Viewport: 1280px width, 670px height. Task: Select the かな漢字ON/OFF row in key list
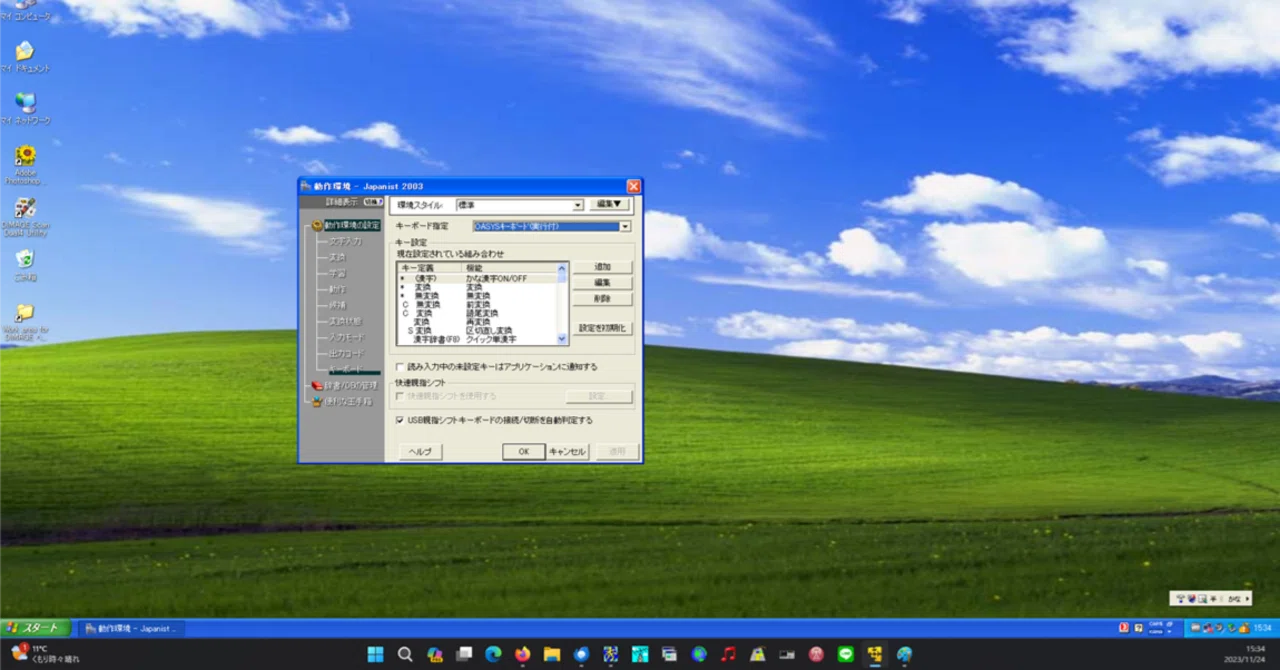coord(478,279)
